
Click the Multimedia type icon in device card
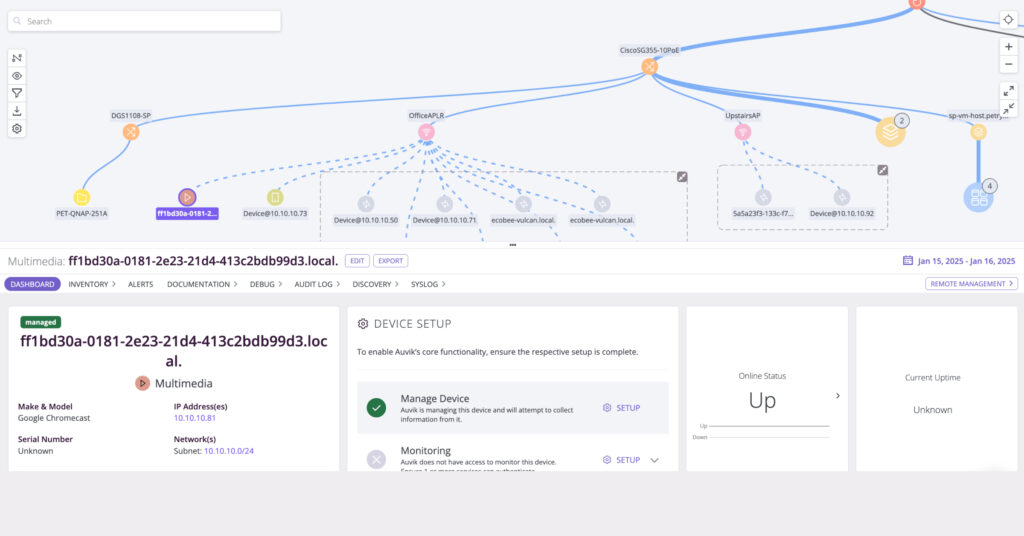[142, 383]
